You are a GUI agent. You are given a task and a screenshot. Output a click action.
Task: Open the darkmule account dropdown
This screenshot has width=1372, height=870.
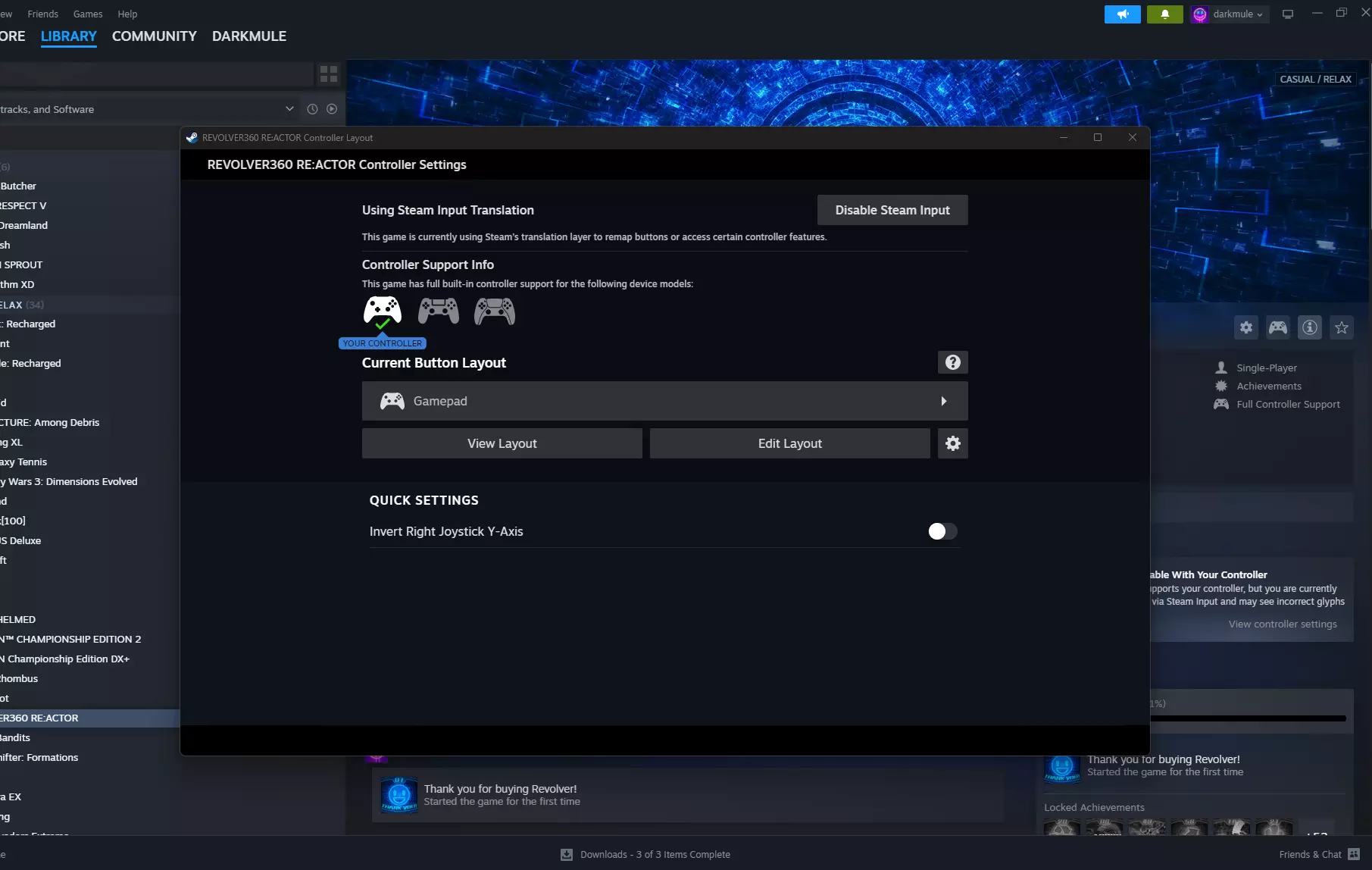click(x=1230, y=14)
